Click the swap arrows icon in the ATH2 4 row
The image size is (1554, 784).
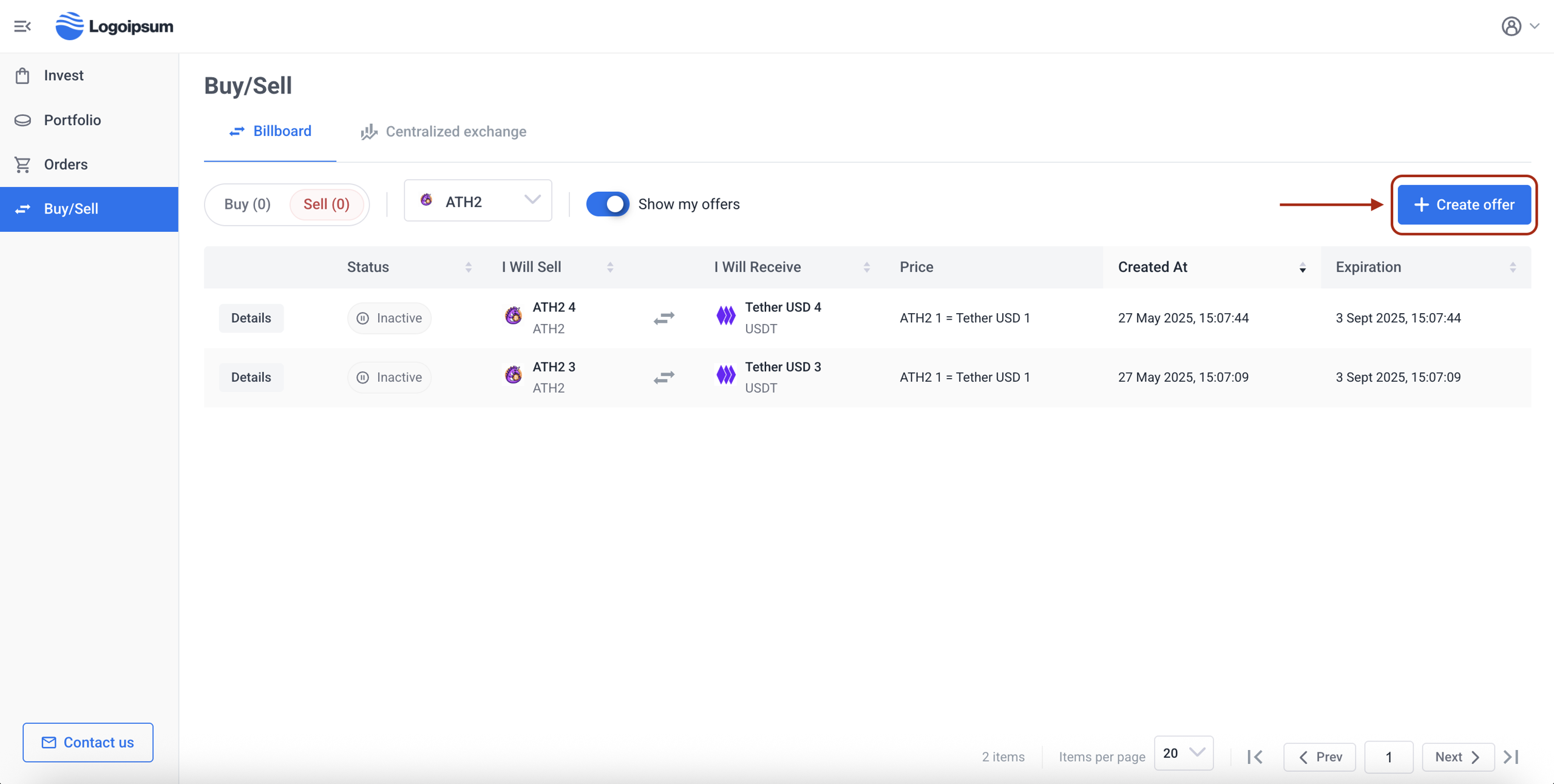pos(664,318)
